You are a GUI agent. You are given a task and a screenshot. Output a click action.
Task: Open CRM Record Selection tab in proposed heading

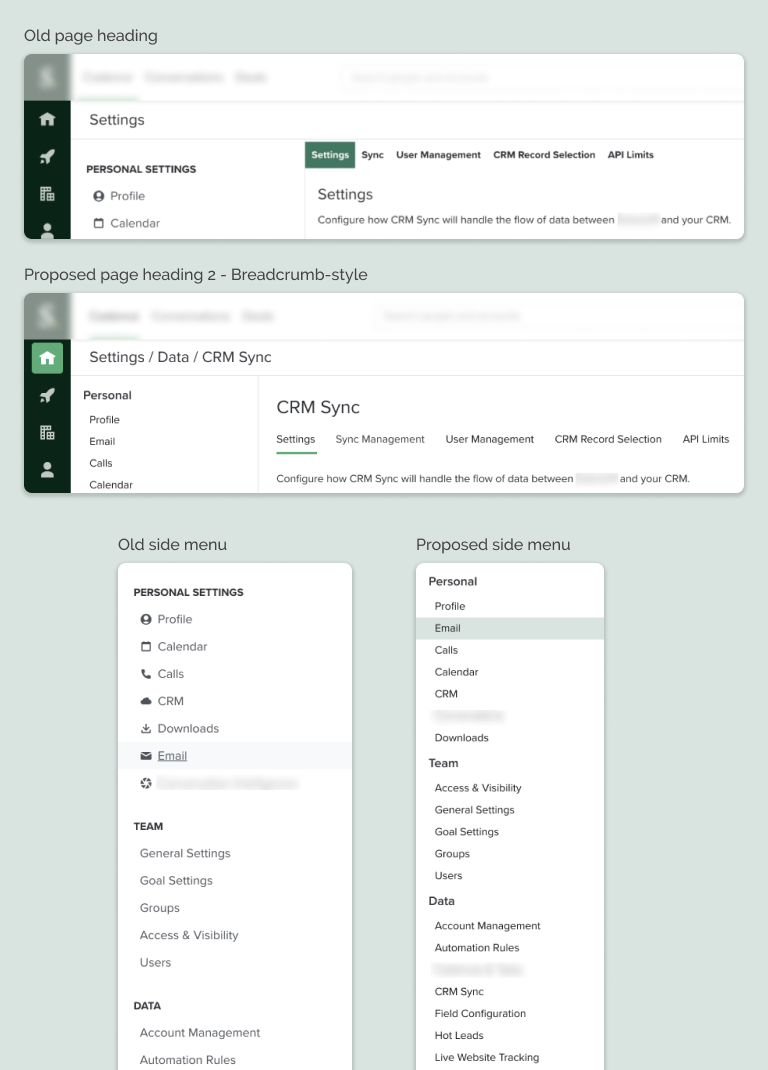click(608, 439)
